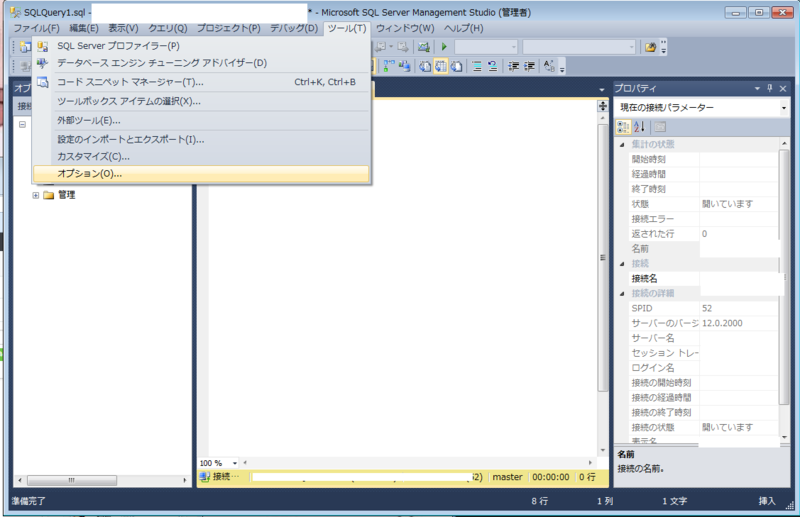Toggle include client statistics icon
Screen dimensions: 800x517
(x=405, y=66)
